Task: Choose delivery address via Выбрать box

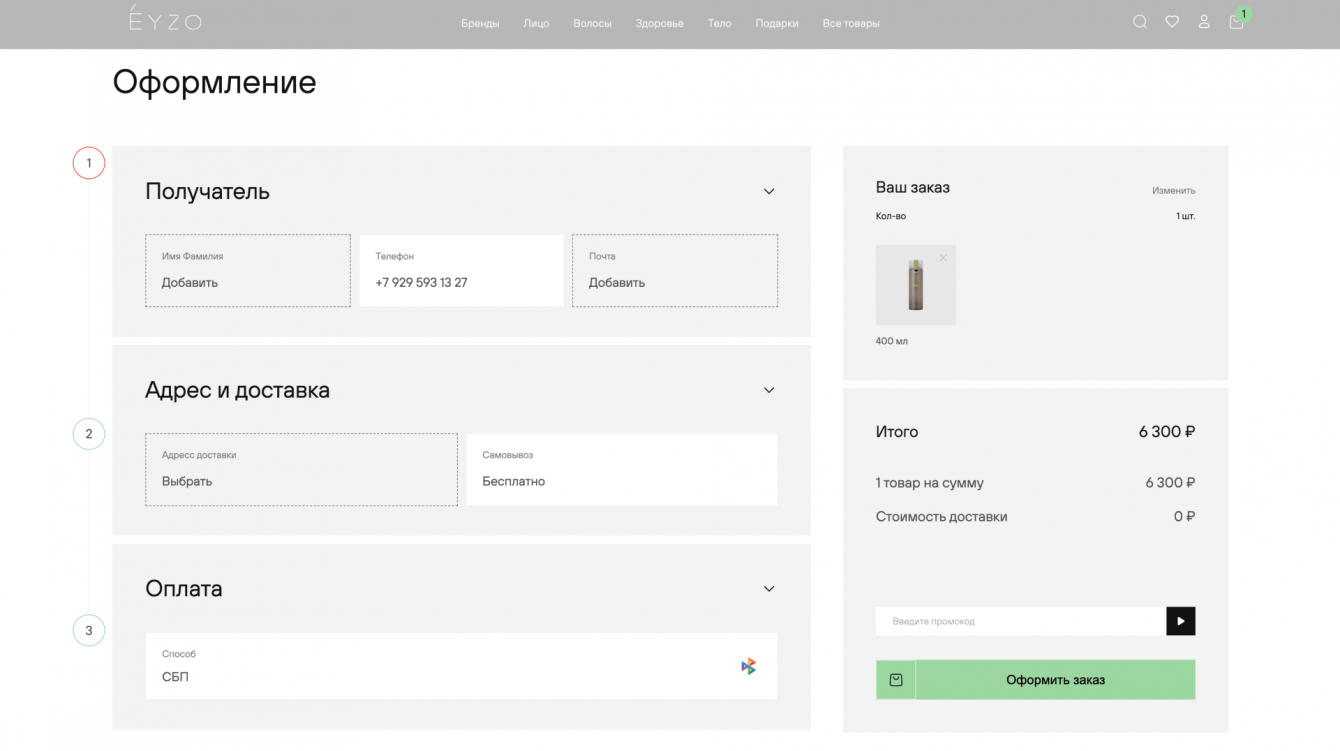Action: [x=301, y=469]
